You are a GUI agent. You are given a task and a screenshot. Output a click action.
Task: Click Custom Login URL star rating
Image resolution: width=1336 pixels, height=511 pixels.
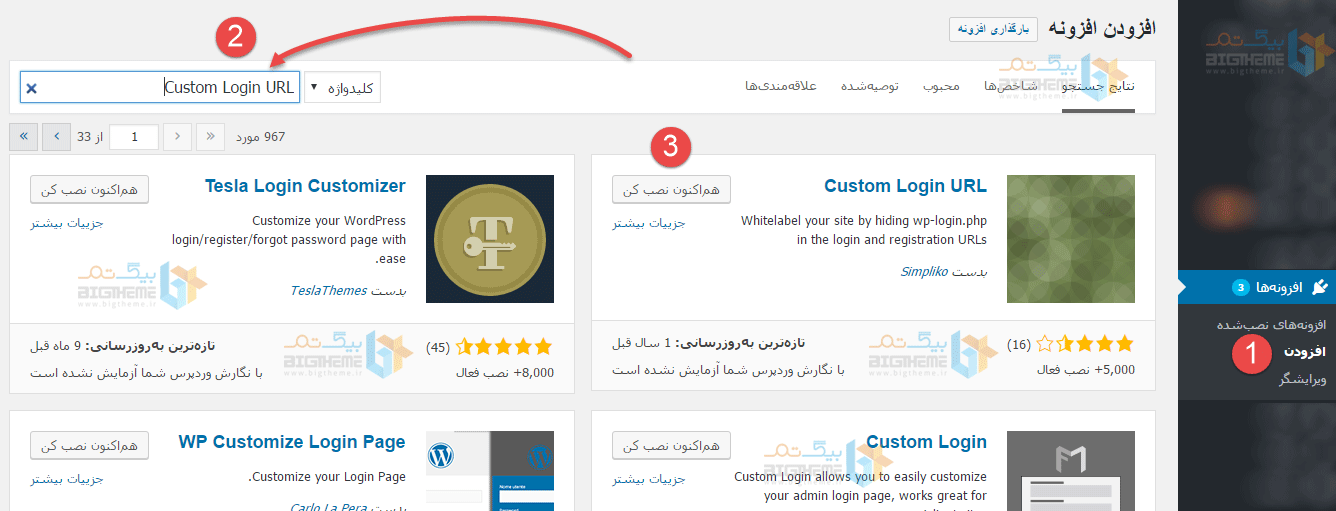pyautogui.click(x=1087, y=344)
